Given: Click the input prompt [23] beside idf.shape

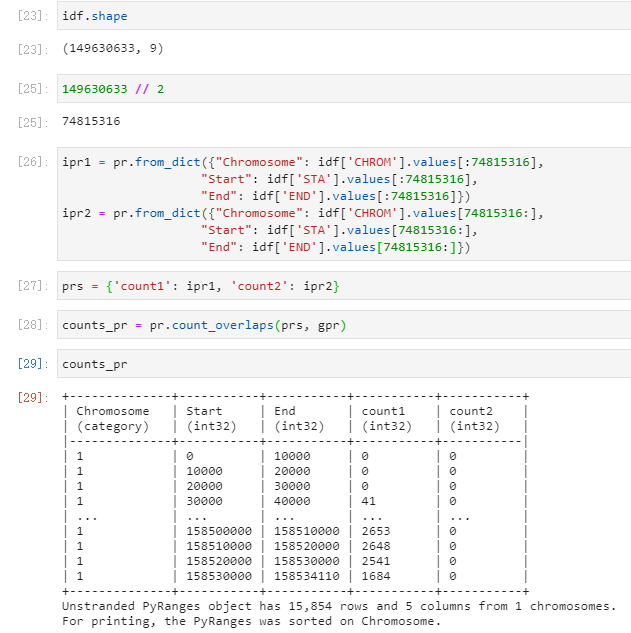Looking at the screenshot, I should click(x=32, y=16).
